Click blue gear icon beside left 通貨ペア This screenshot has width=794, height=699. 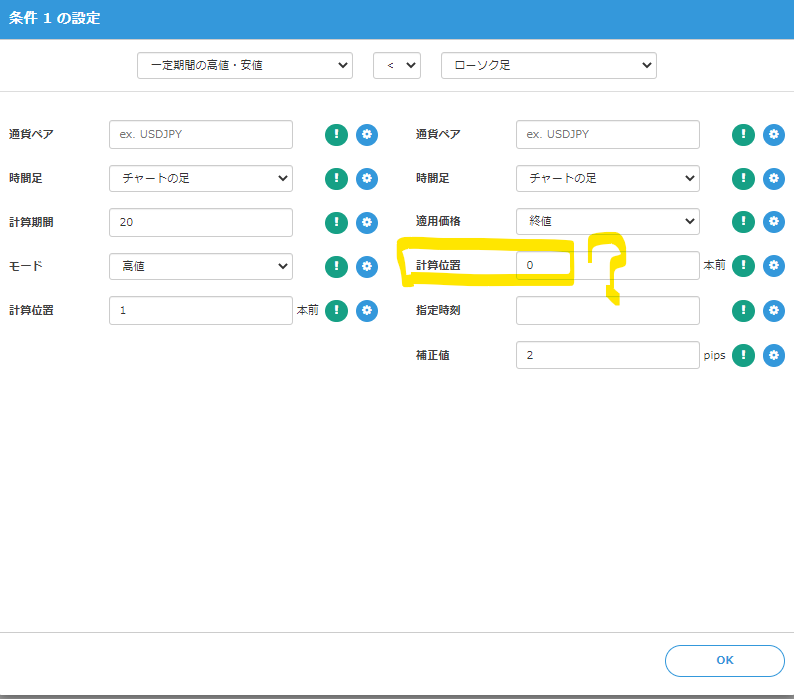point(367,135)
